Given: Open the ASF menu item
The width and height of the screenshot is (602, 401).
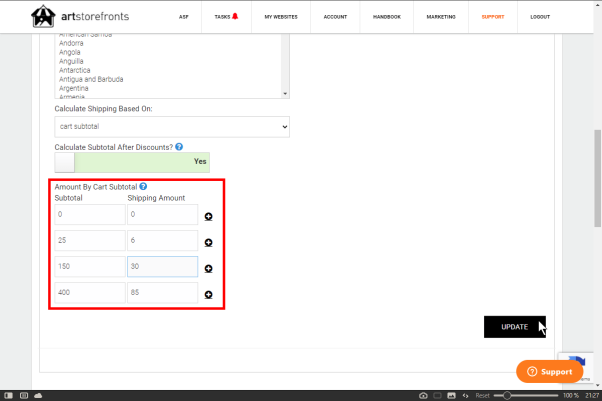Looking at the screenshot, I should pyautogui.click(x=184, y=17).
